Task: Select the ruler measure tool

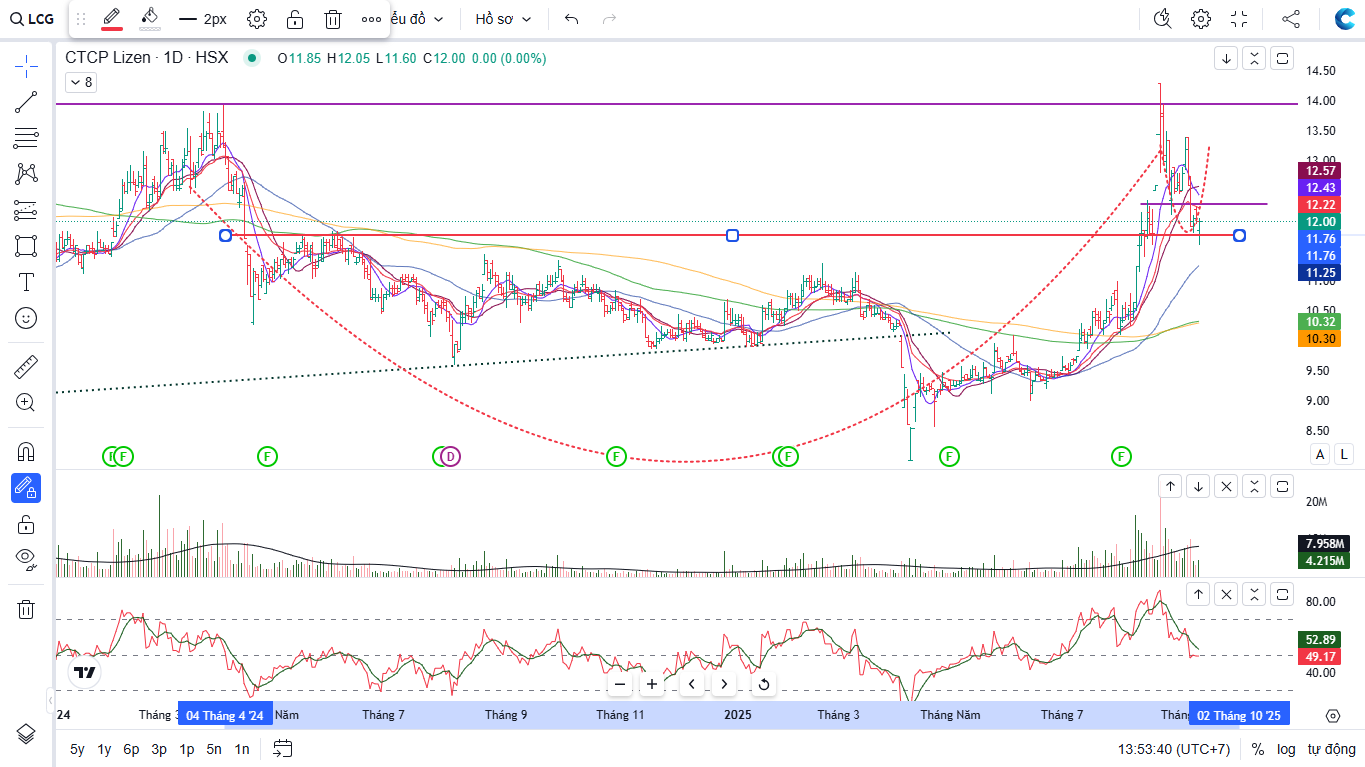Action: pos(26,367)
